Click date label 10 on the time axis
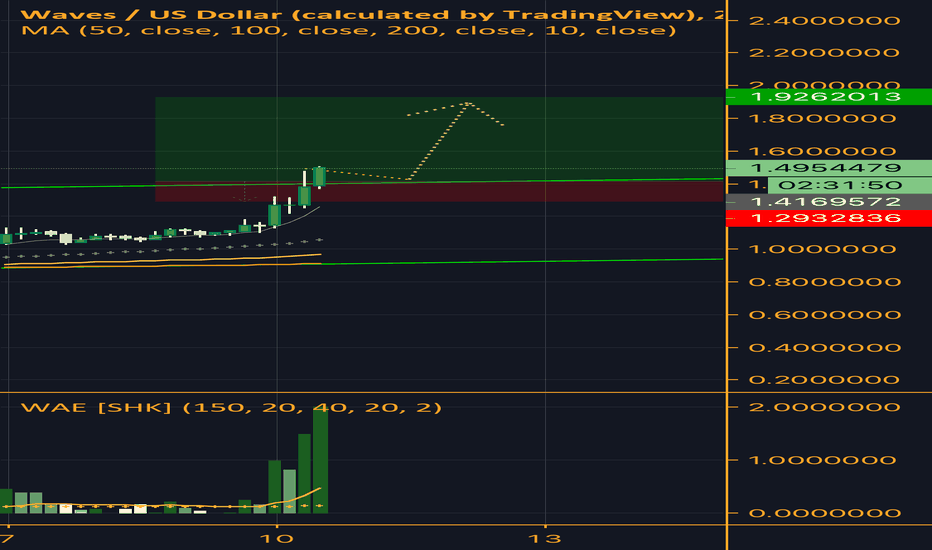The image size is (932, 550). 277,539
